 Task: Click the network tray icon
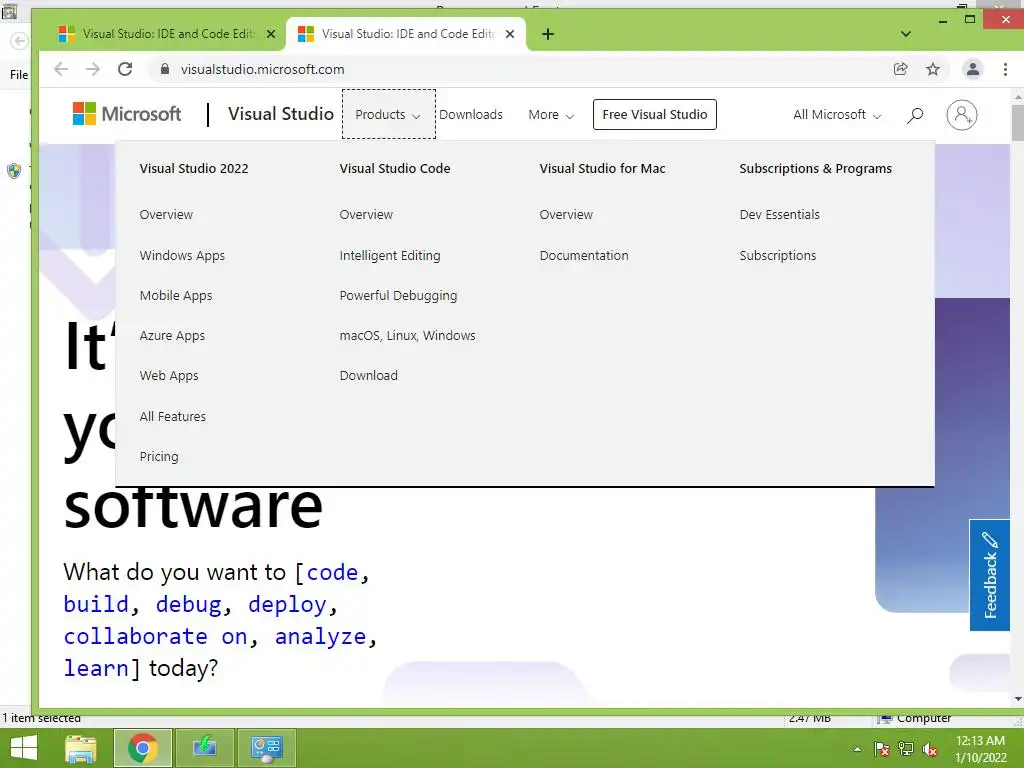[906, 749]
